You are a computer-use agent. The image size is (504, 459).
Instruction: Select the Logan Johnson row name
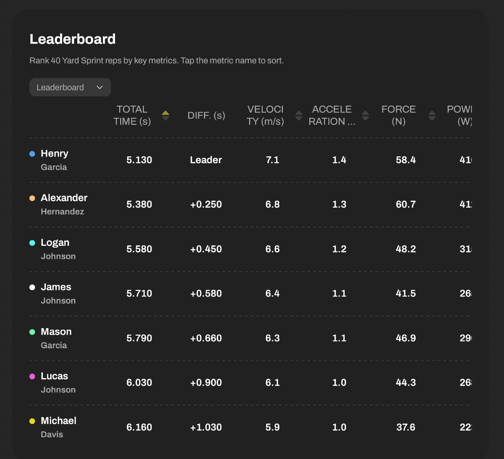click(58, 249)
